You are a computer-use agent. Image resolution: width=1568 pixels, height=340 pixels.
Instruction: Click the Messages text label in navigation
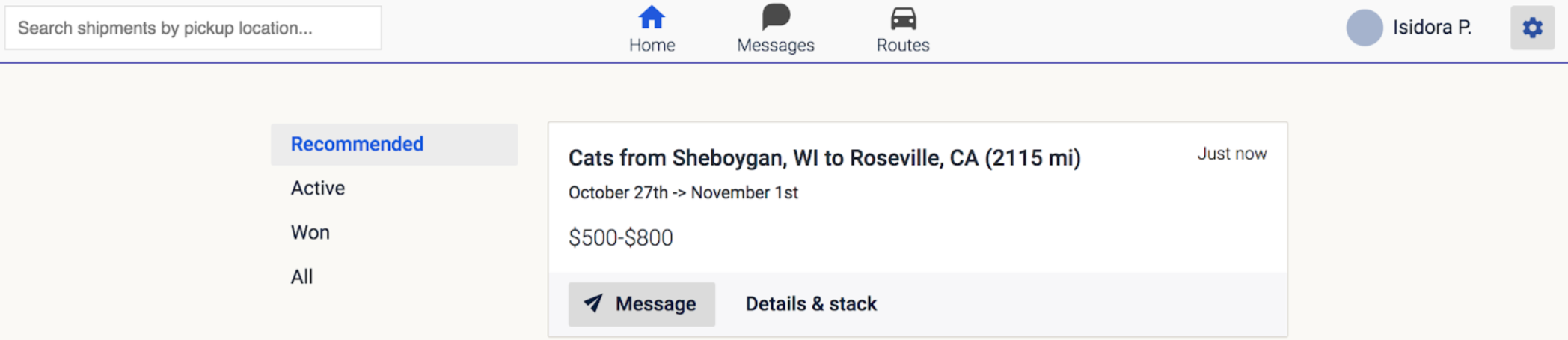point(776,45)
